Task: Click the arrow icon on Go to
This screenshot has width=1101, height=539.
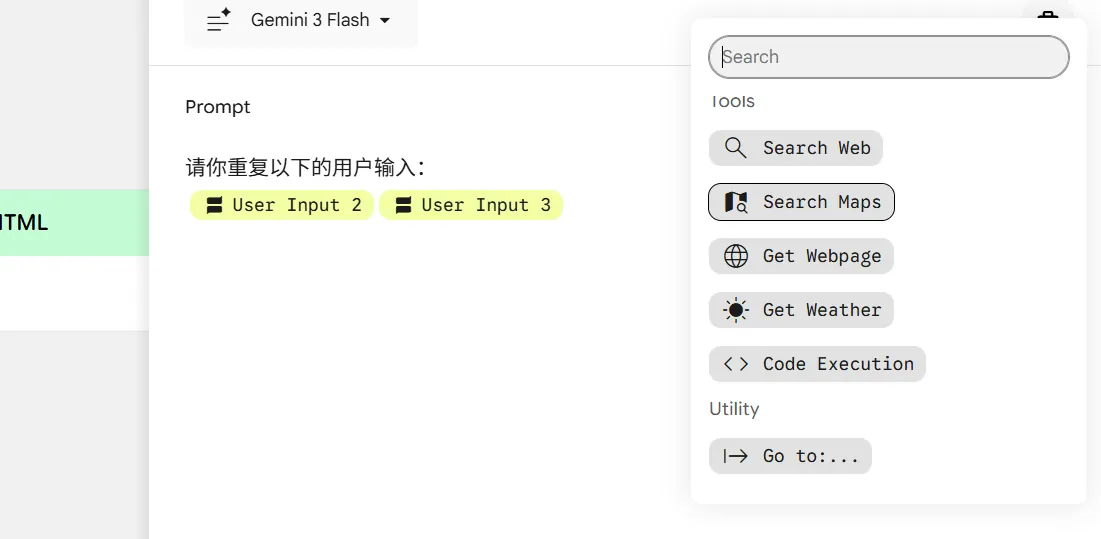Action: [736, 456]
